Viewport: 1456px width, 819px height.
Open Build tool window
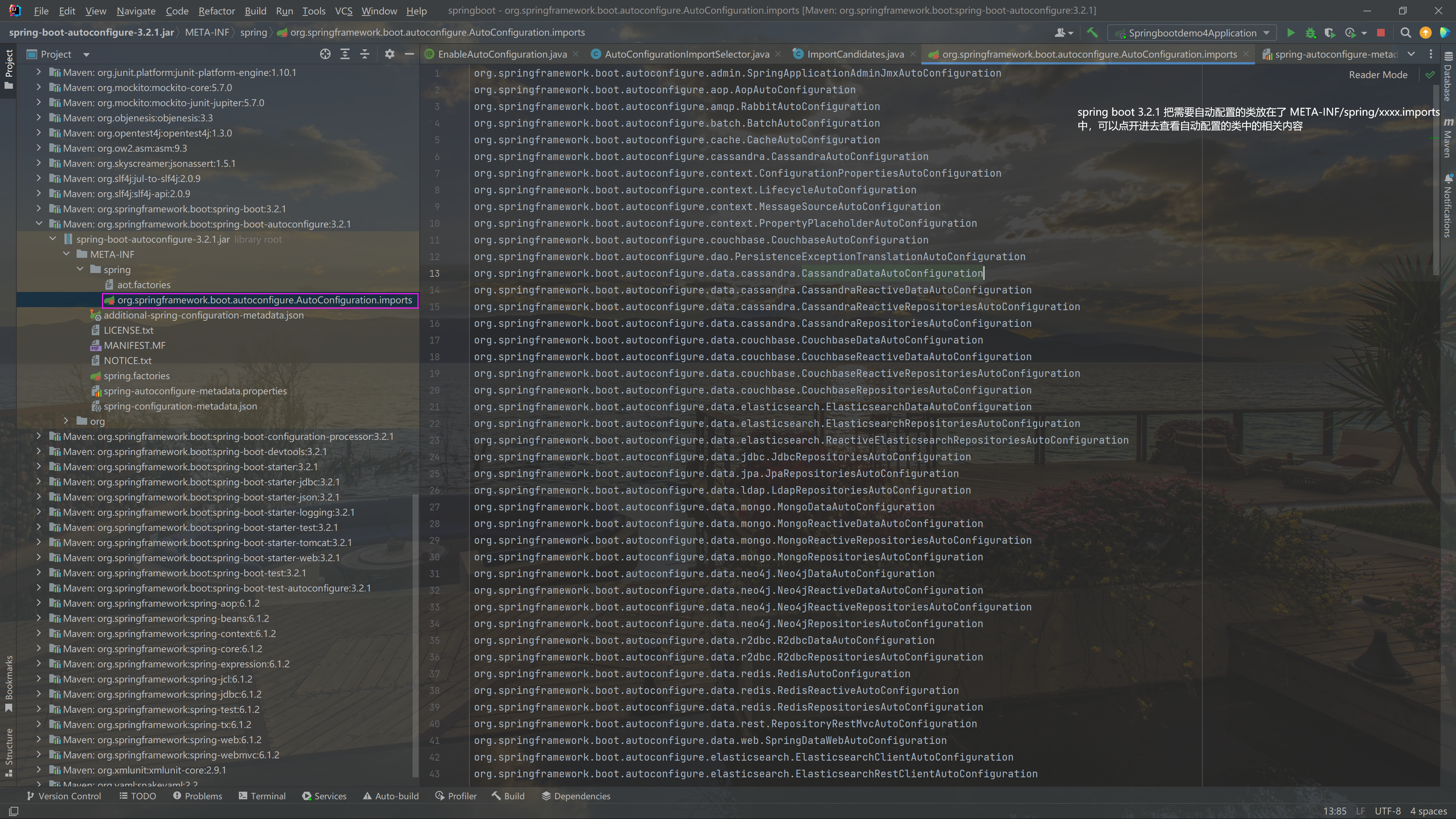point(508,796)
